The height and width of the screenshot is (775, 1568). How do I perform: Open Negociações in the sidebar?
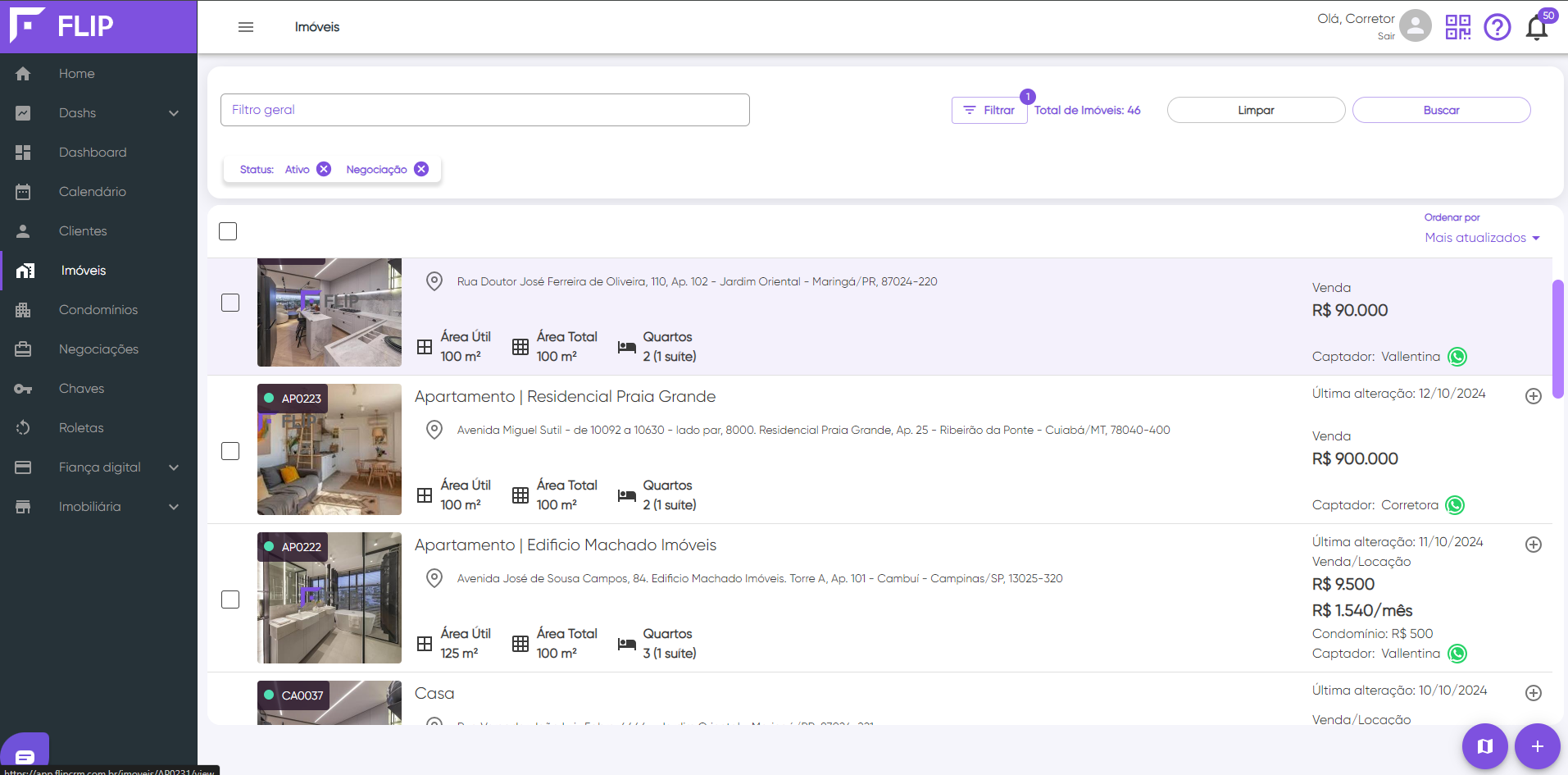[x=98, y=349]
